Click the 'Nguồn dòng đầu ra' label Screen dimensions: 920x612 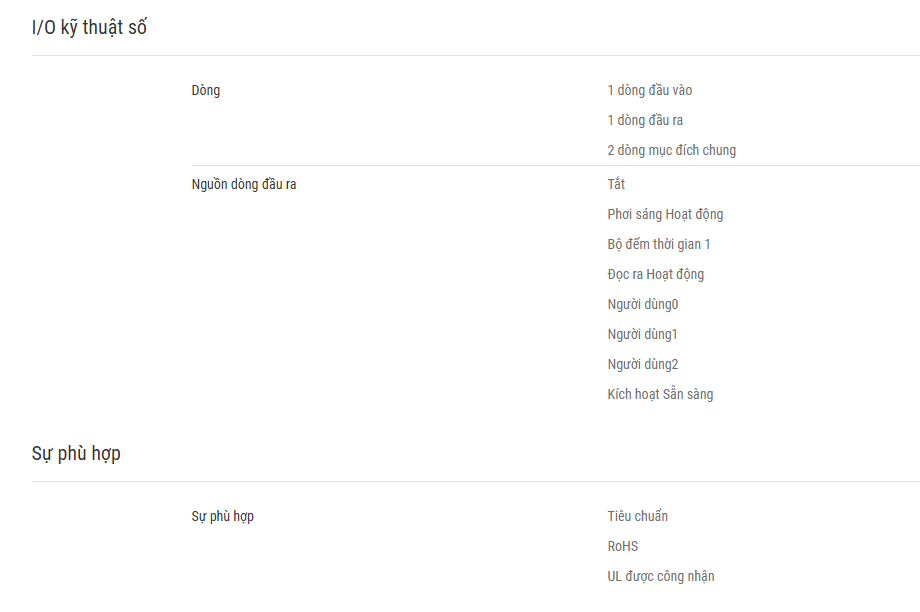click(243, 184)
